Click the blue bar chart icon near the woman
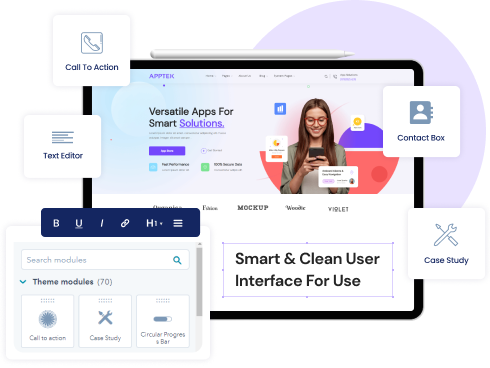This screenshot has height=368, width=490. point(280,109)
